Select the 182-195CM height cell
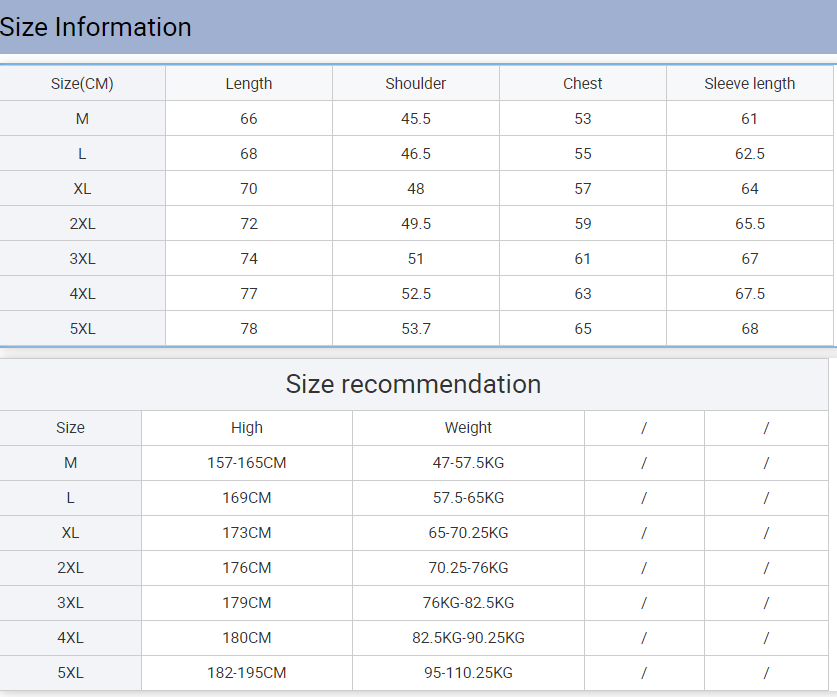 coord(246,673)
